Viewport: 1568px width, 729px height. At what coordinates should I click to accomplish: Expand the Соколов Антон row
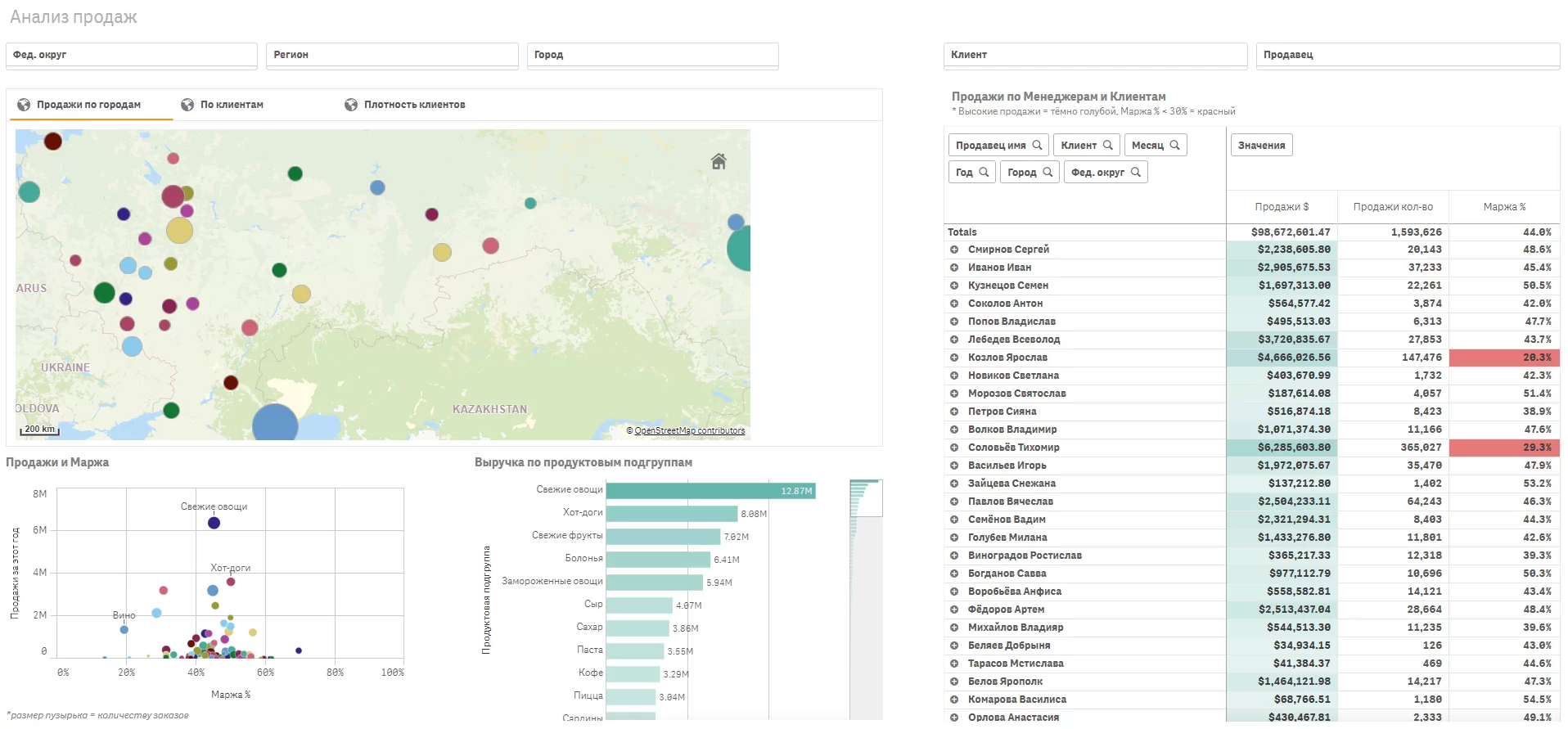coord(954,304)
